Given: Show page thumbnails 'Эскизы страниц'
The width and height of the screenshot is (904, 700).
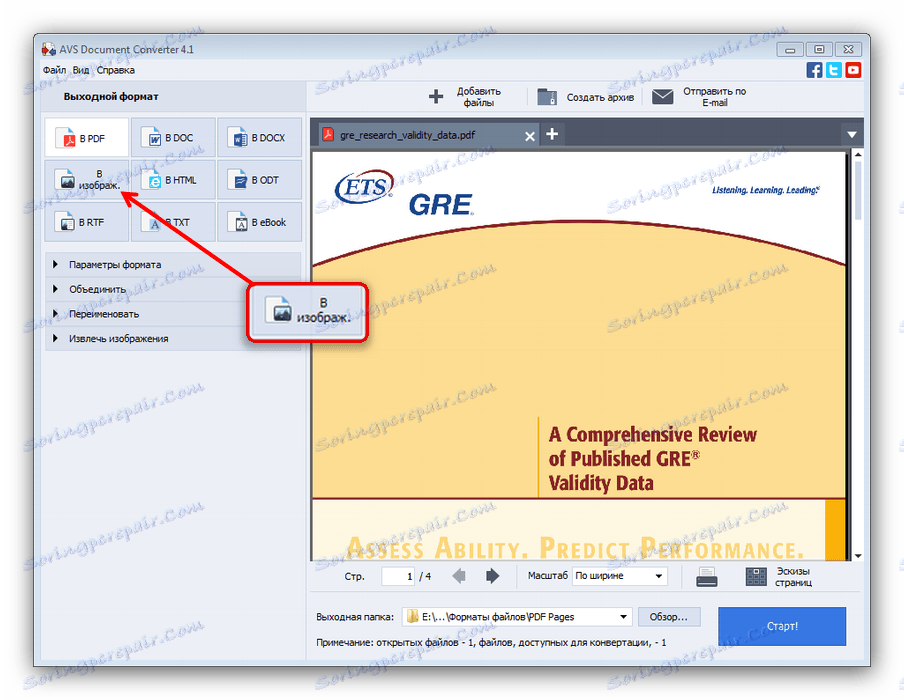Looking at the screenshot, I should coord(779,576).
